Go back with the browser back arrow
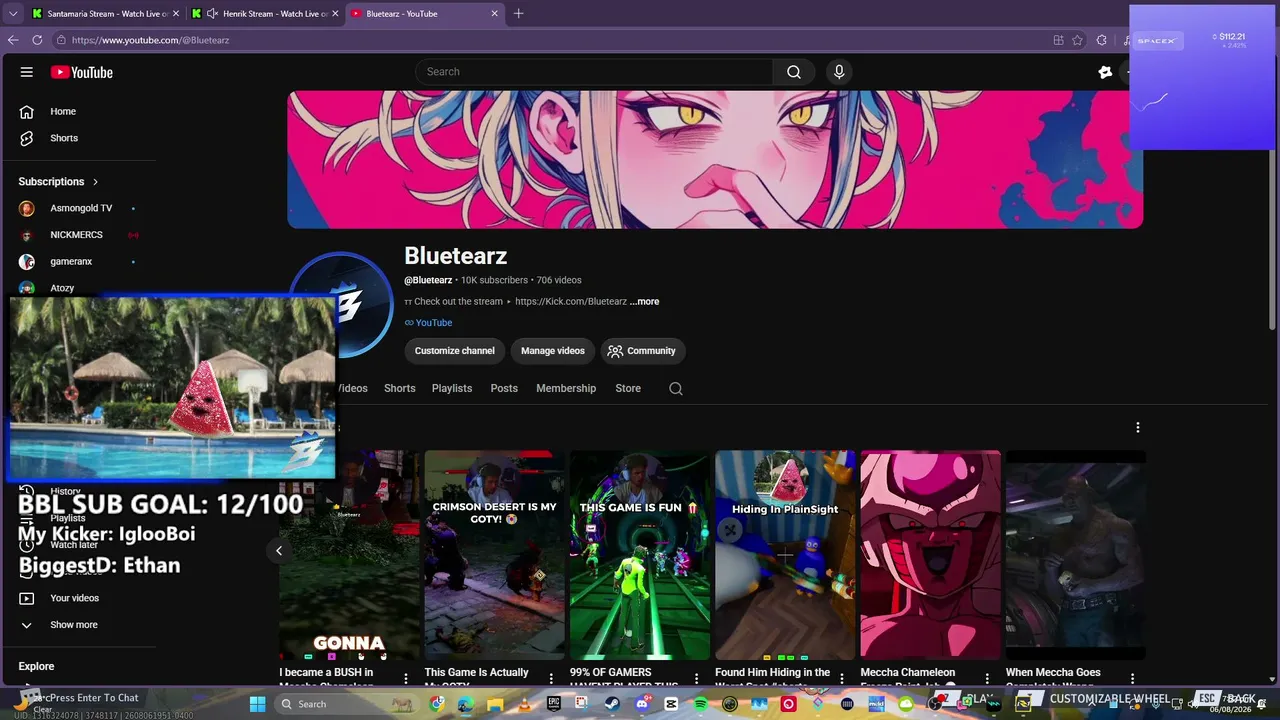1280x720 pixels. point(13,40)
